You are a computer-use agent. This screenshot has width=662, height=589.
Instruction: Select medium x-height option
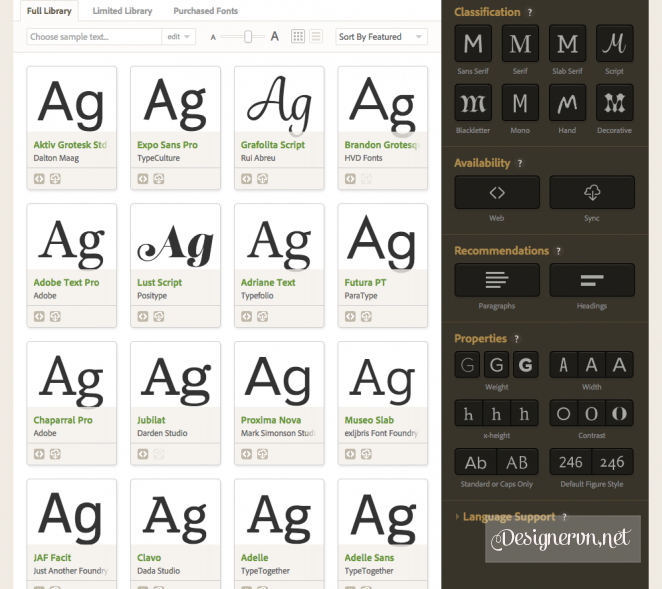pos(496,413)
